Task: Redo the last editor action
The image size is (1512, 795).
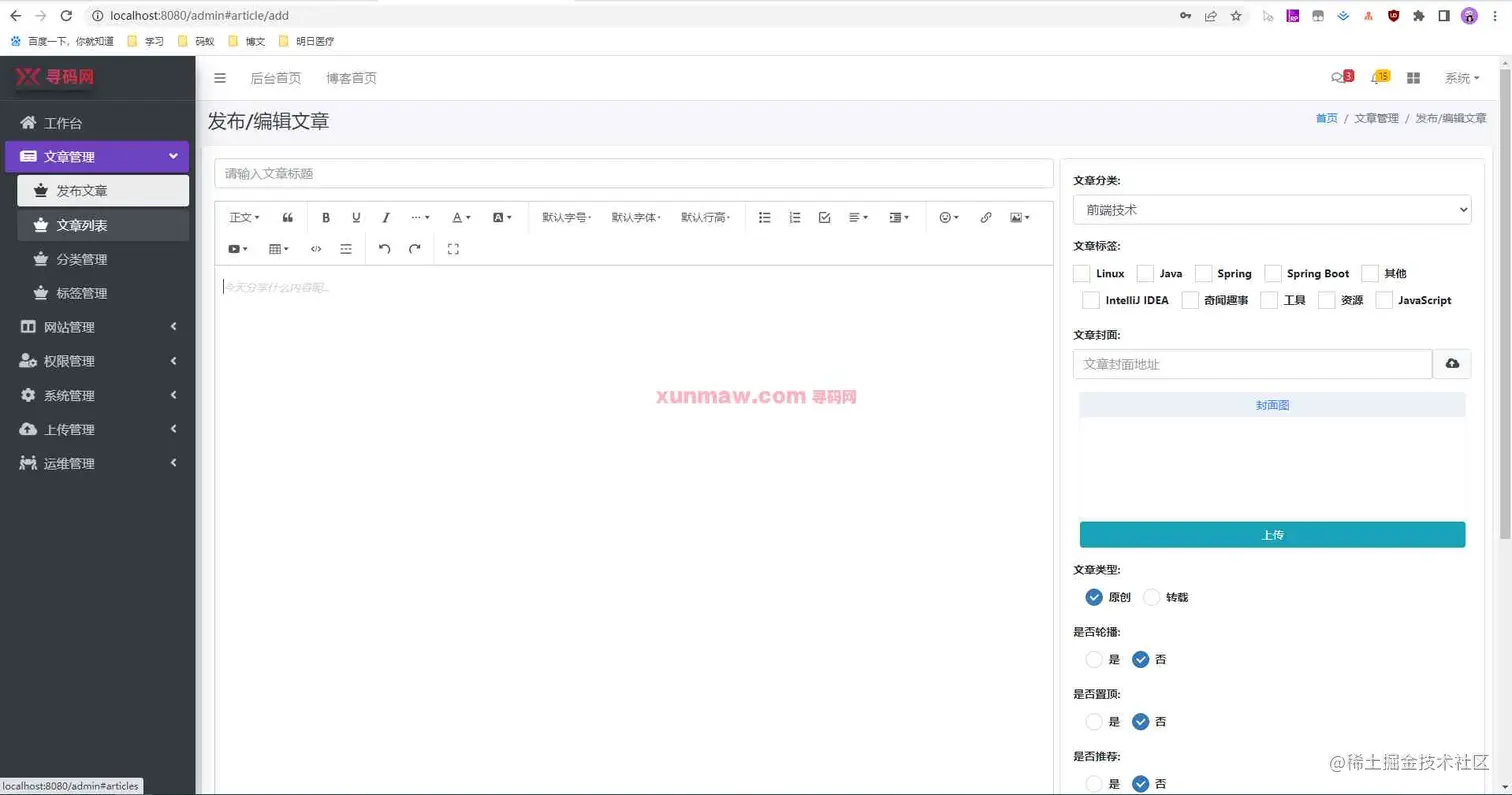Action: pos(415,249)
